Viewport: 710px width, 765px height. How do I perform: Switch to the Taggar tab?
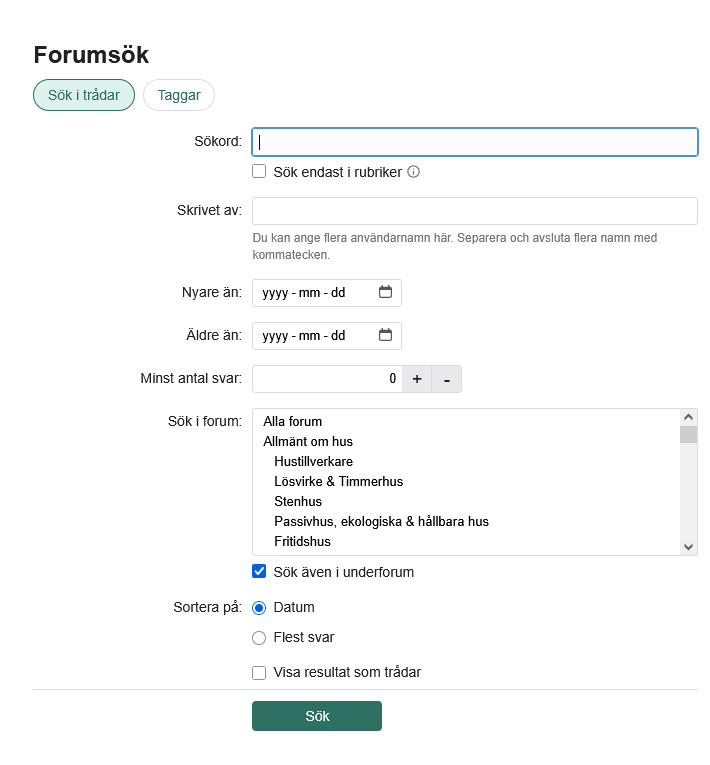(x=179, y=95)
